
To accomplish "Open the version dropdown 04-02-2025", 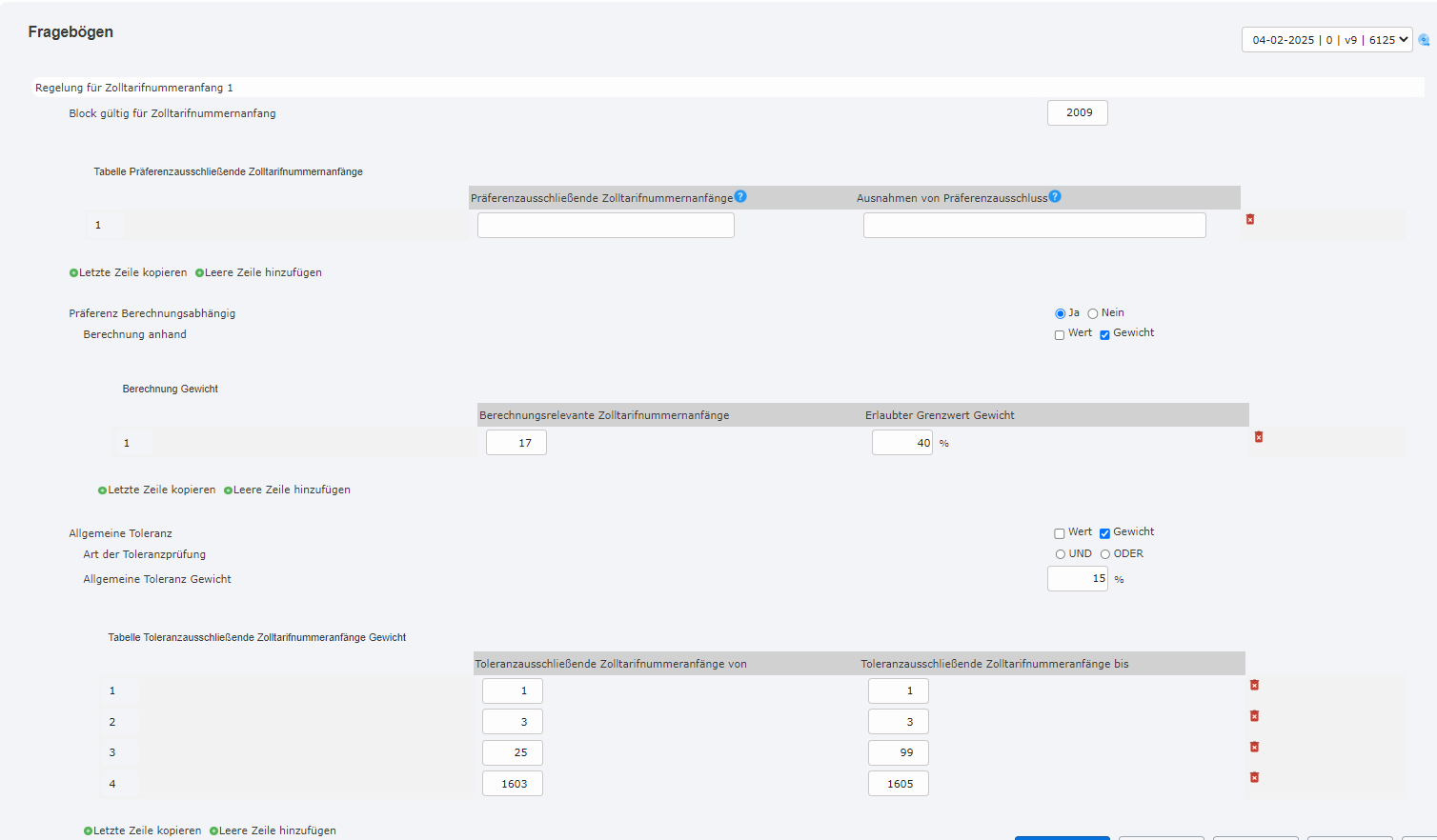I will tap(1326, 40).
